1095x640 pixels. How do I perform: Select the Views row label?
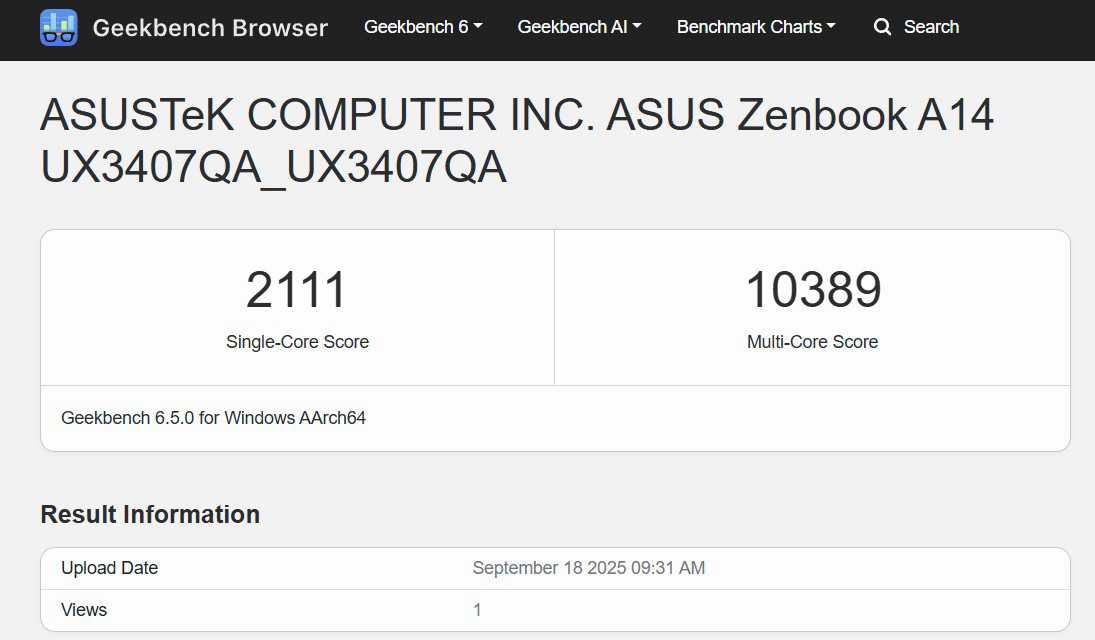[84, 610]
